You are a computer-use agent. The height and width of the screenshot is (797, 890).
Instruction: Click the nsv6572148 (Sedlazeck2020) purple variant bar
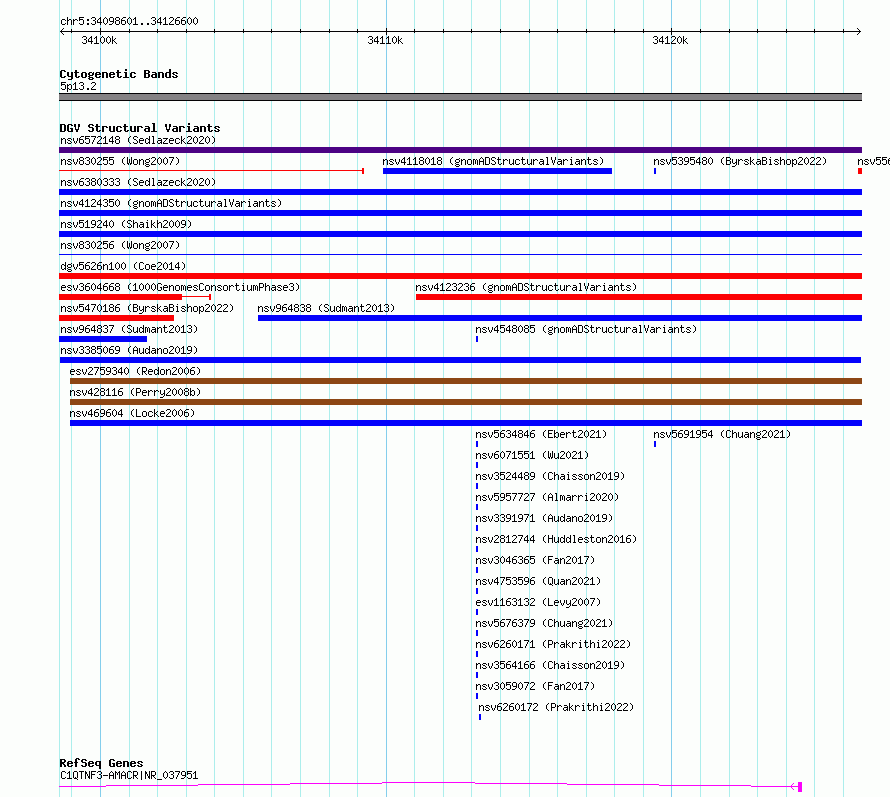click(x=460, y=150)
